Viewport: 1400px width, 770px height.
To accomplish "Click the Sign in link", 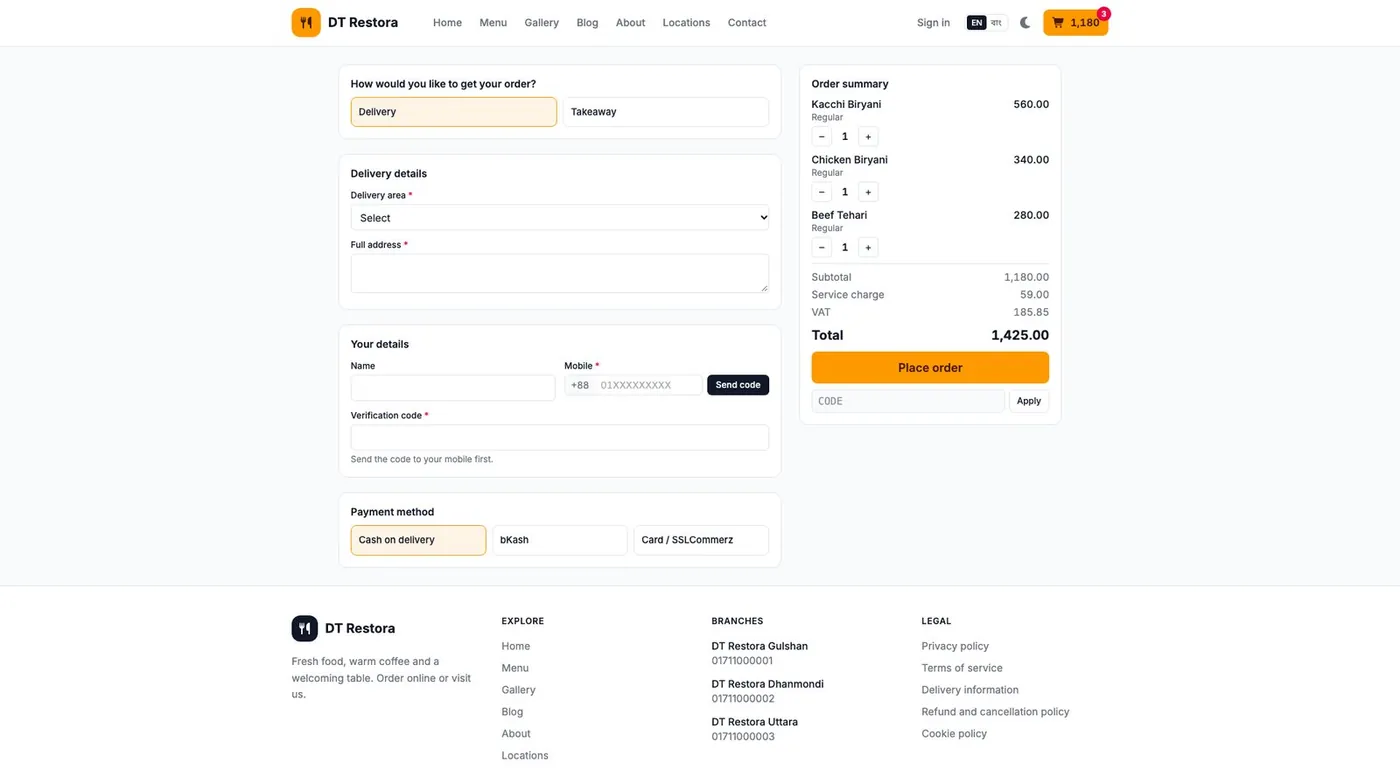I will click(x=933, y=23).
